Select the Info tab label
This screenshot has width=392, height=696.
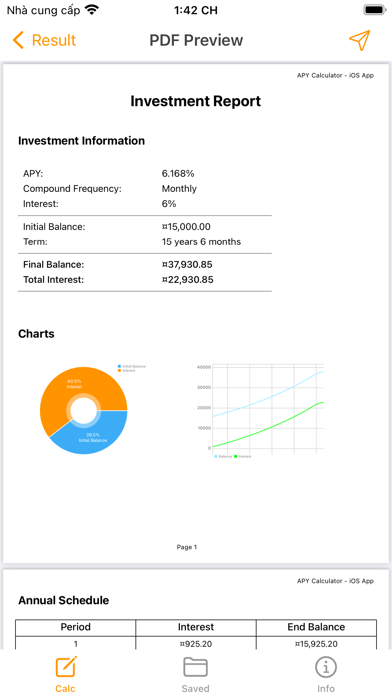(326, 688)
